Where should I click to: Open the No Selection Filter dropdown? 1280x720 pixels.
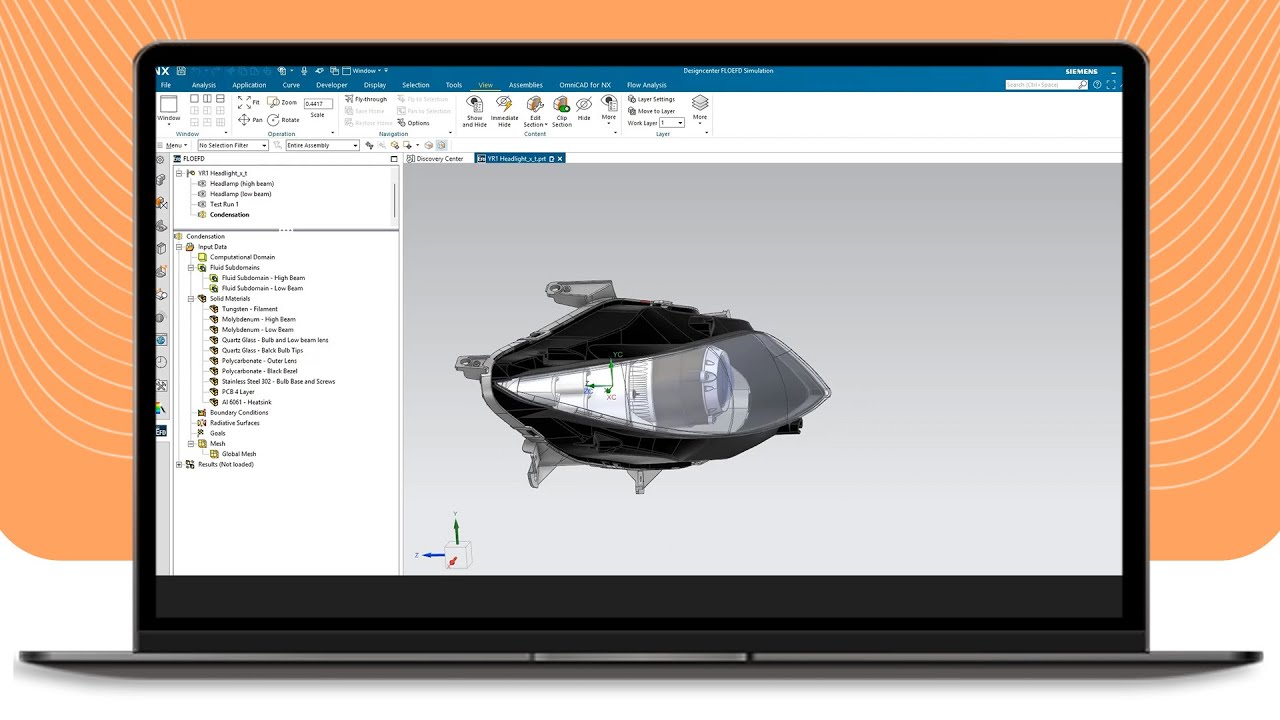[232, 145]
